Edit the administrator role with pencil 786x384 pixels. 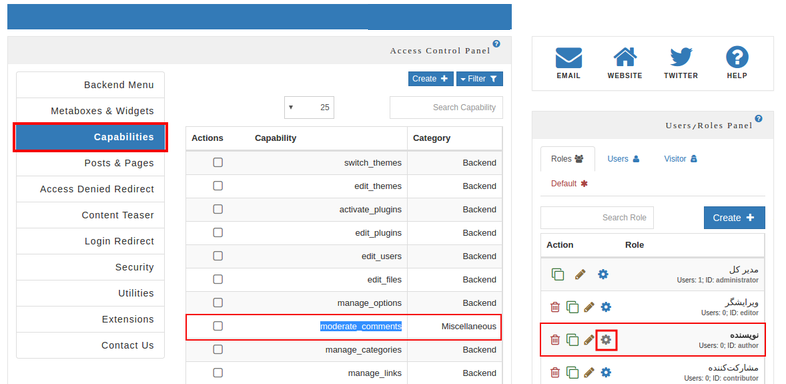pos(580,274)
